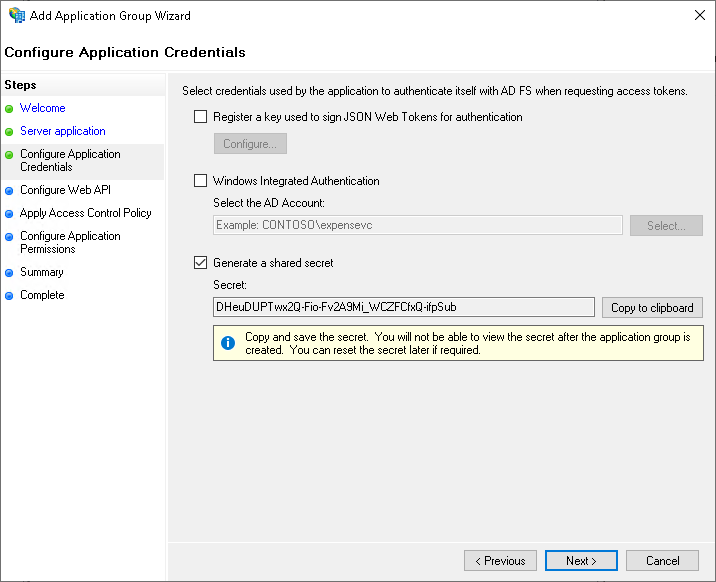Click the wizard icon in title bar
This screenshot has height=582, width=716.
16,16
